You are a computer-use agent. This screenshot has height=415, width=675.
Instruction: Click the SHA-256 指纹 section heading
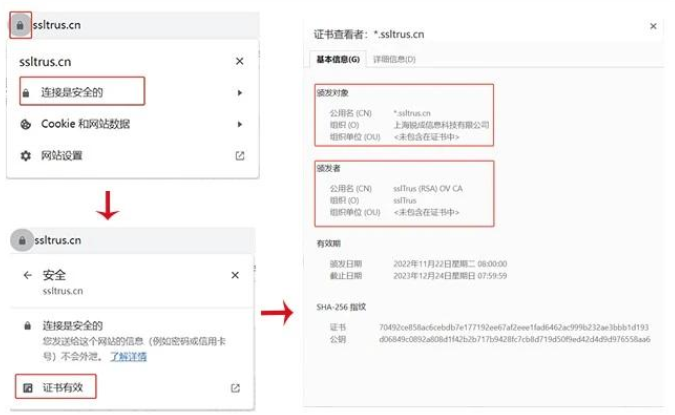[341, 307]
